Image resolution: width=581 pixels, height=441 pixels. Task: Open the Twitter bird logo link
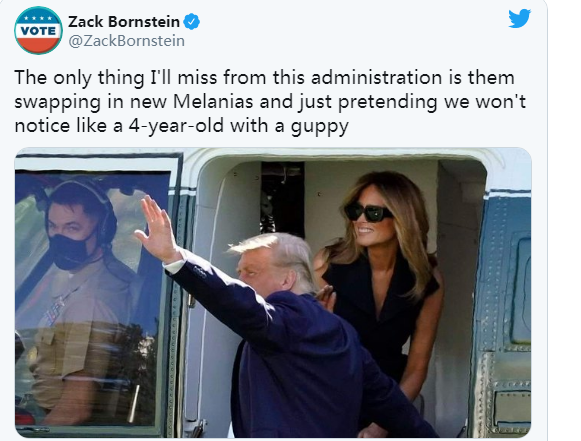point(519,18)
